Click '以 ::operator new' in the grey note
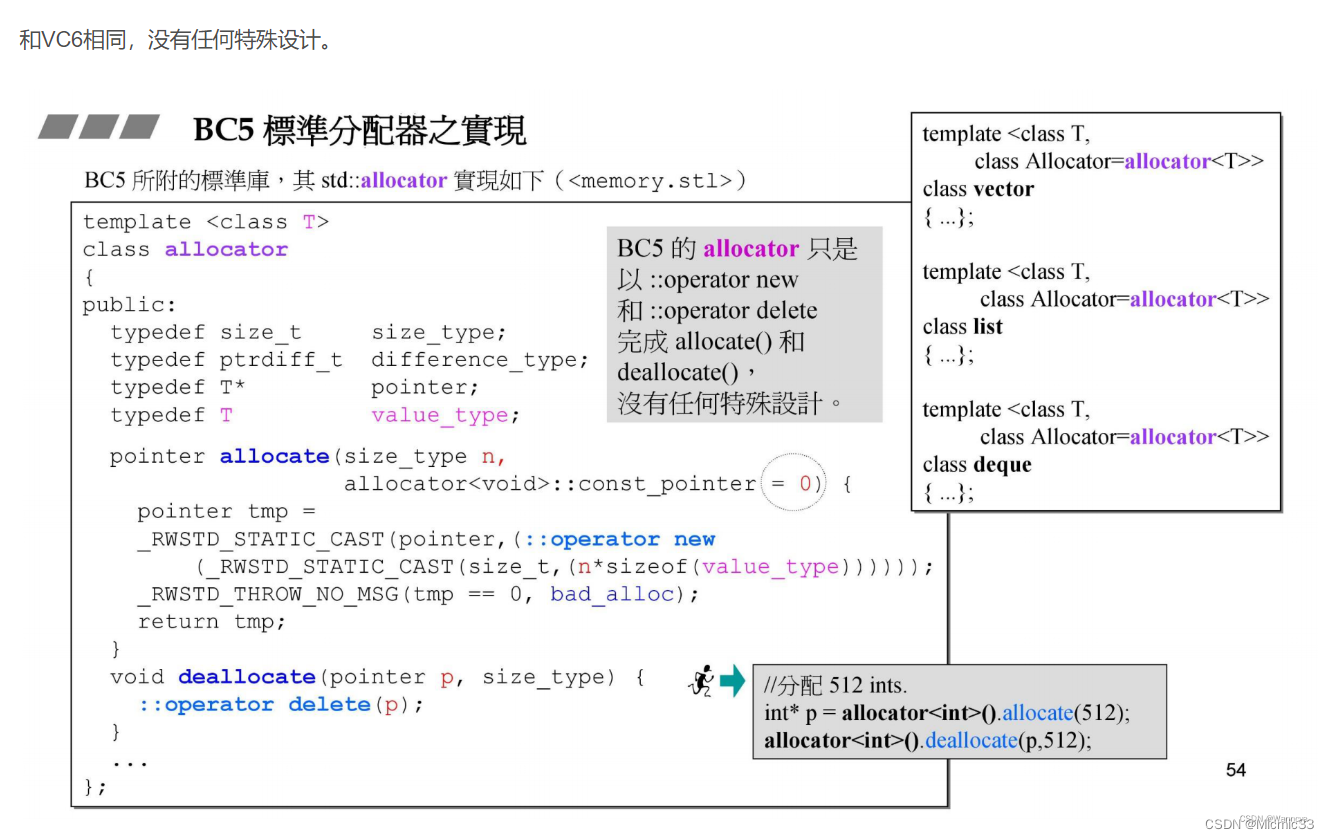Image resolution: width=1329 pixels, height=839 pixels. [708, 280]
